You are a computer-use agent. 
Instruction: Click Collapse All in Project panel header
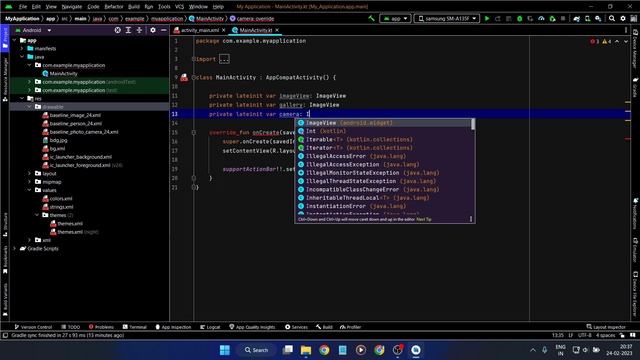click(x=139, y=30)
